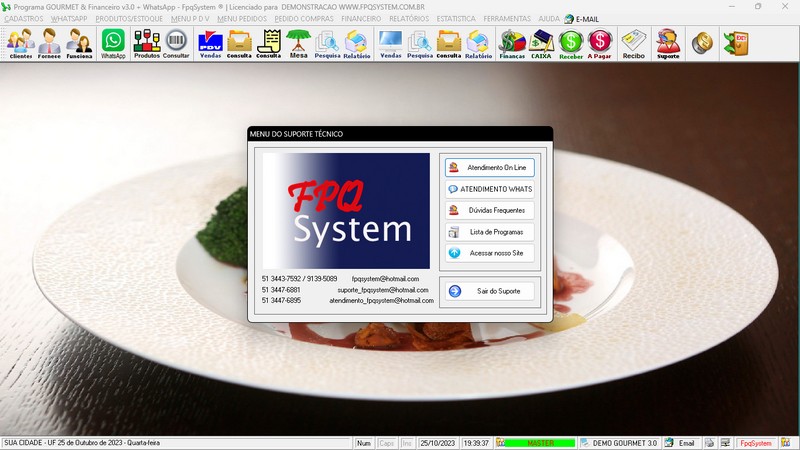Click Acessar nosso Site button
The width and height of the screenshot is (800, 450).
click(489, 253)
